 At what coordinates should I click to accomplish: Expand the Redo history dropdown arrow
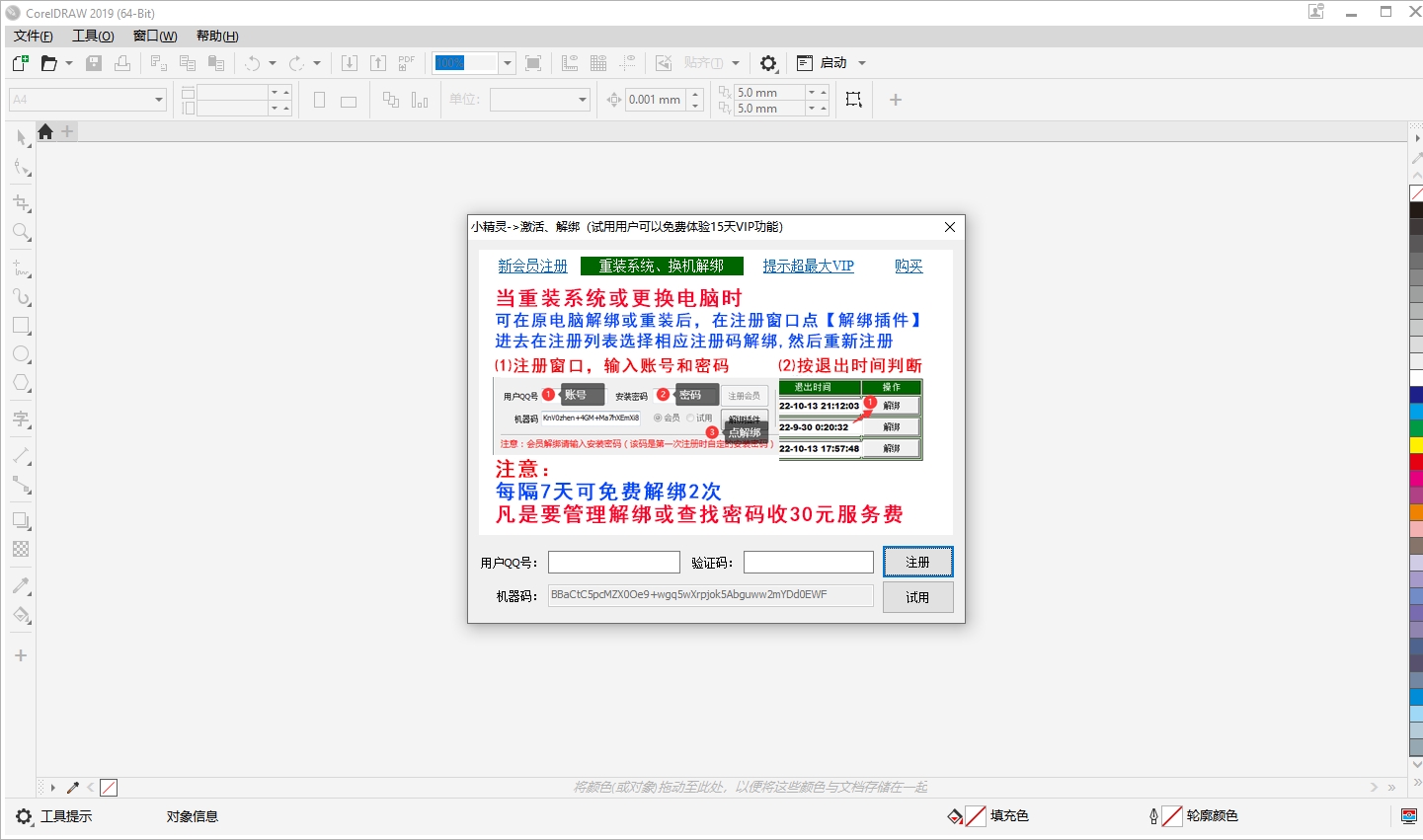click(x=317, y=63)
